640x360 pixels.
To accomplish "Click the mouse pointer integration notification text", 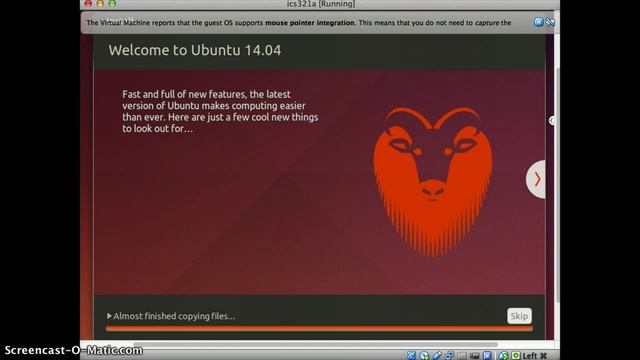I will [299, 23].
